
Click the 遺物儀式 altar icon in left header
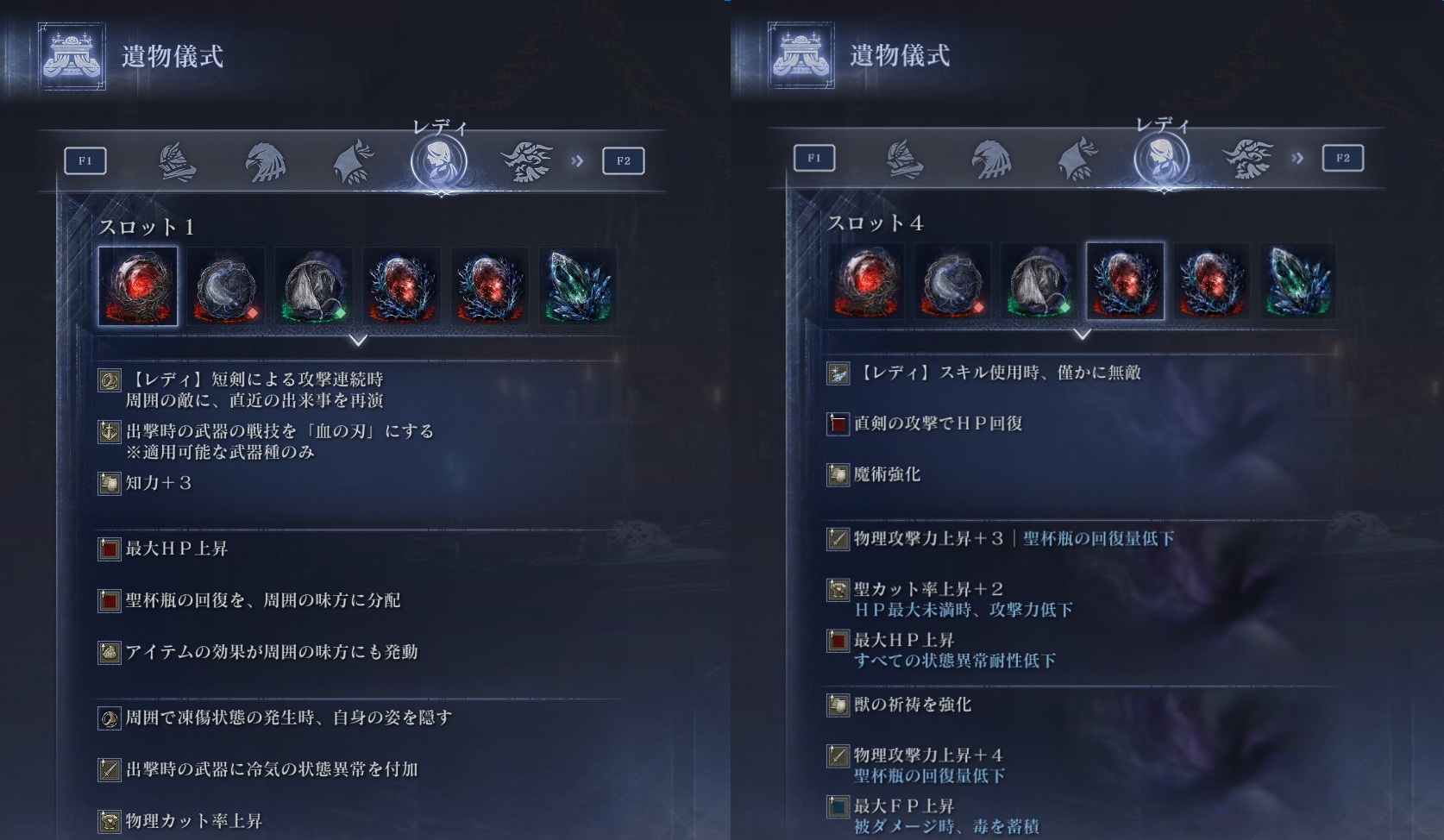(72, 57)
